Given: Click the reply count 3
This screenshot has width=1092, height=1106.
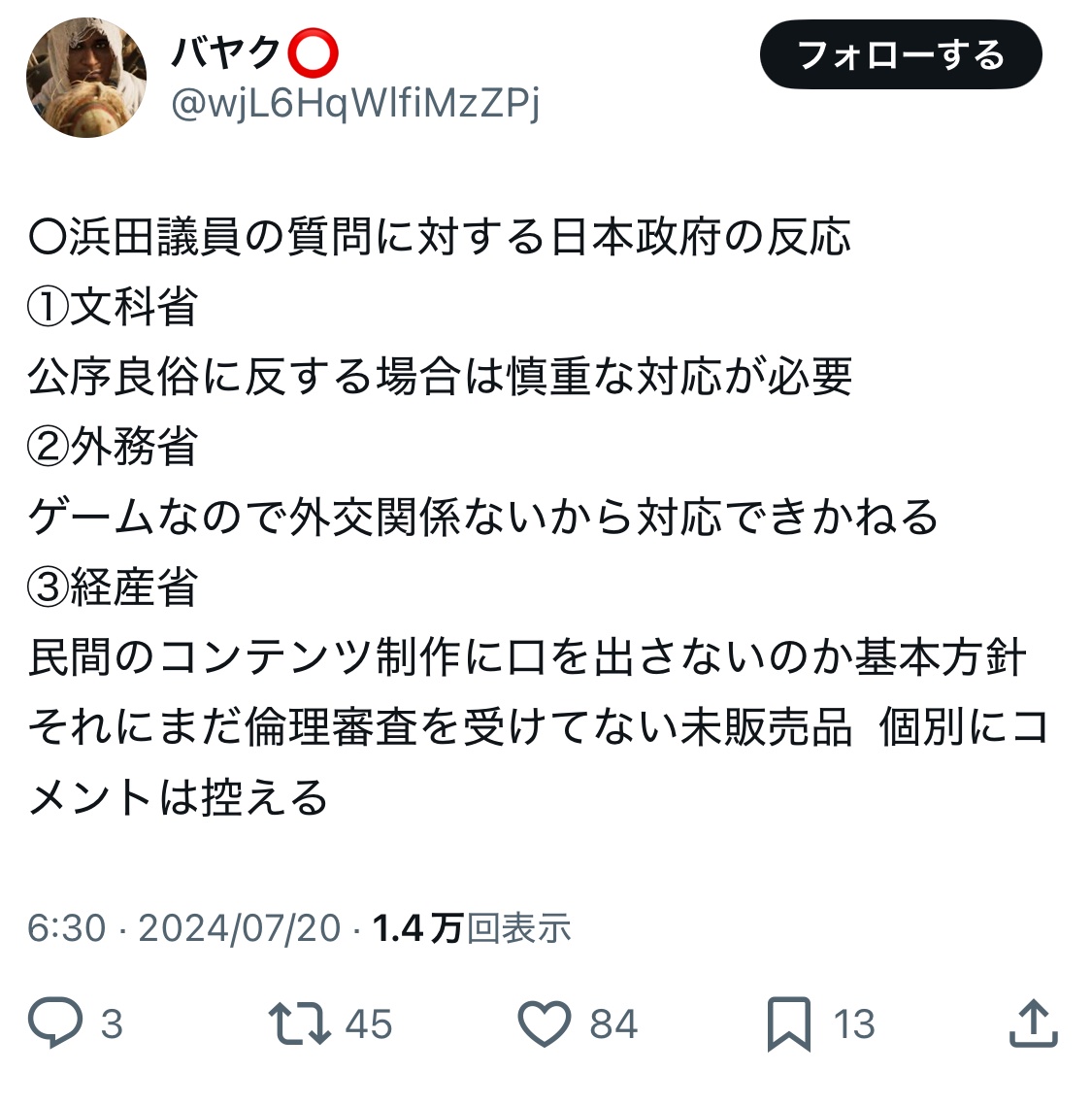Looking at the screenshot, I should tap(112, 1024).
